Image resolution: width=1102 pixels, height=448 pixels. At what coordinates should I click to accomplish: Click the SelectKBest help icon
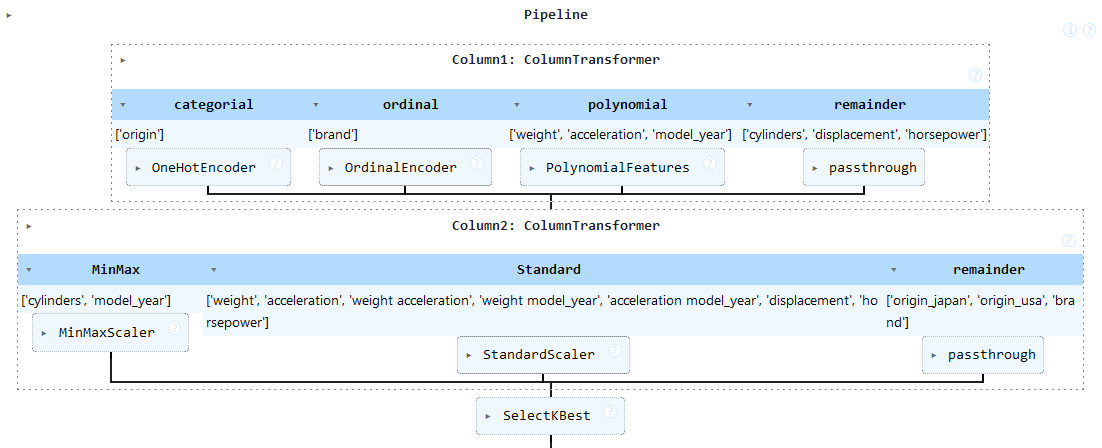(608, 410)
